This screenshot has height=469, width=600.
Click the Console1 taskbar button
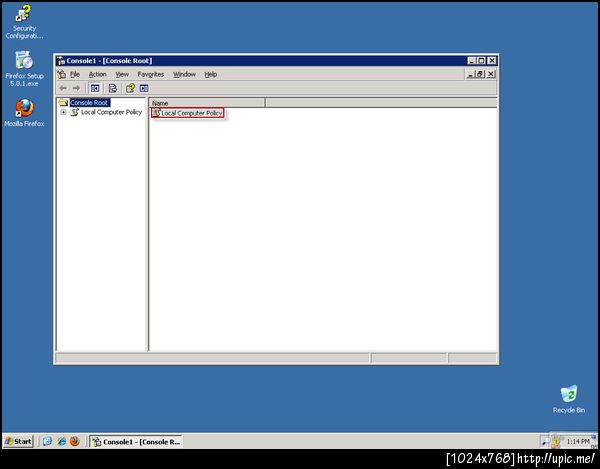tap(136, 441)
